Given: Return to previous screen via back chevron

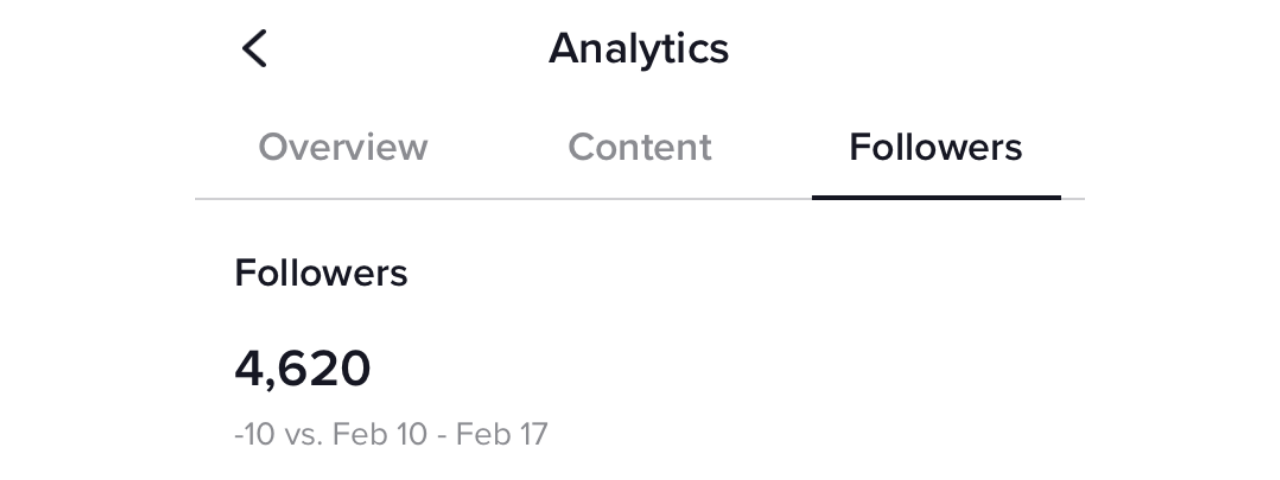Looking at the screenshot, I should [255, 48].
